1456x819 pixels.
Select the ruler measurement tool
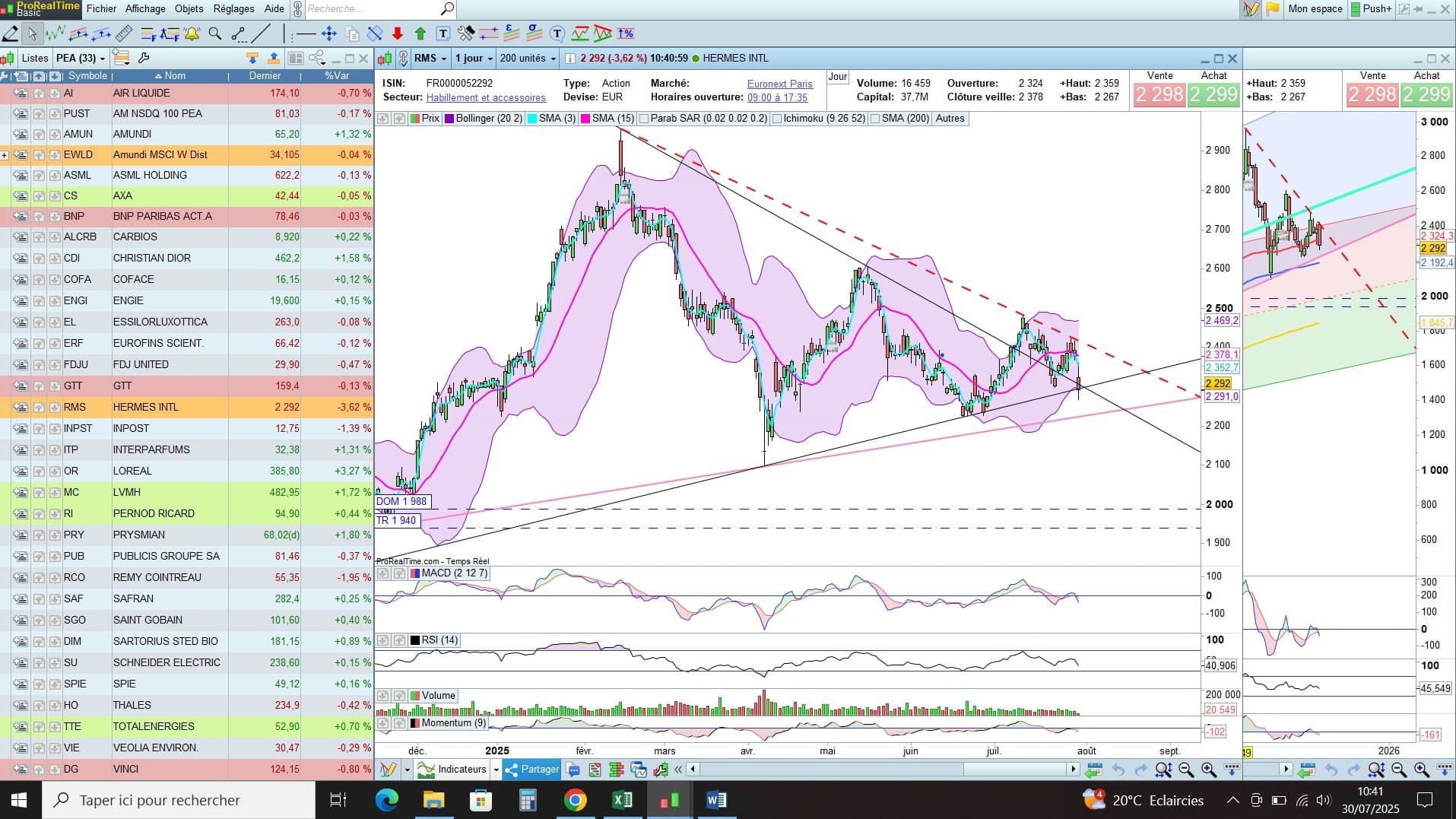(124, 33)
